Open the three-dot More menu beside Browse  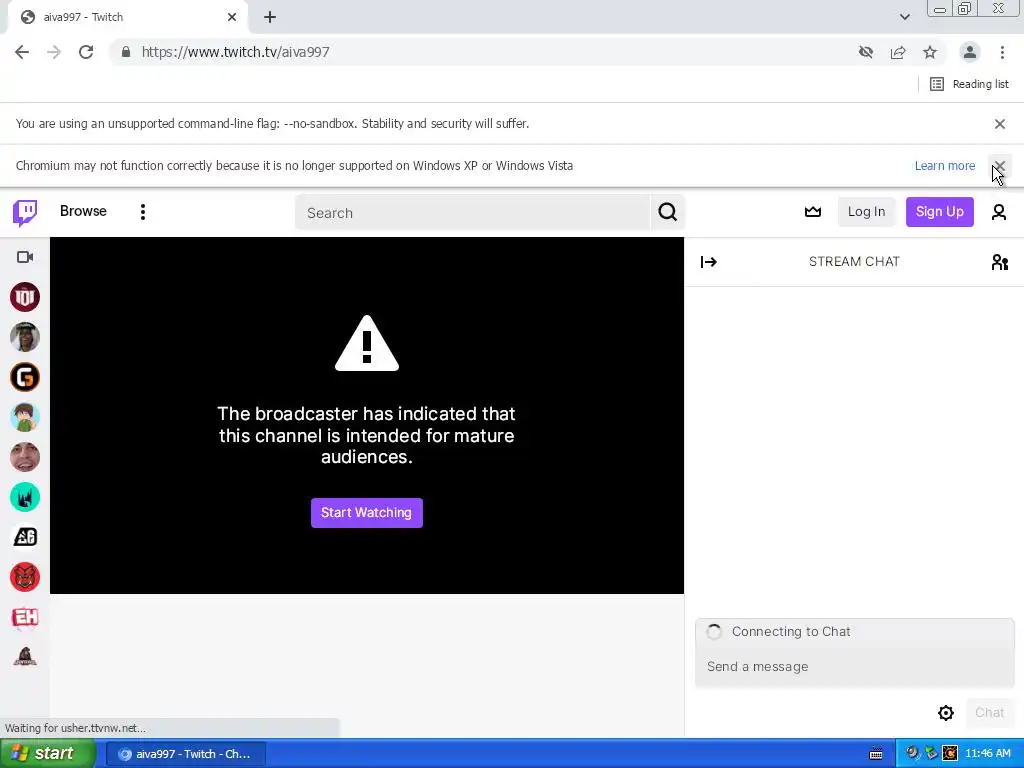142,212
